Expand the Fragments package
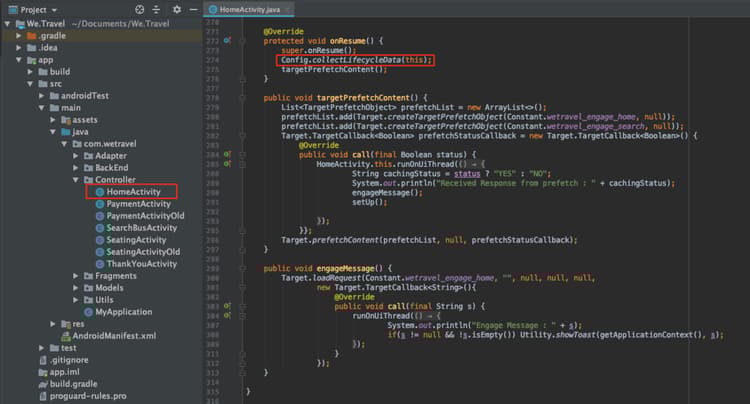The height and width of the screenshot is (404, 750). coord(76,276)
